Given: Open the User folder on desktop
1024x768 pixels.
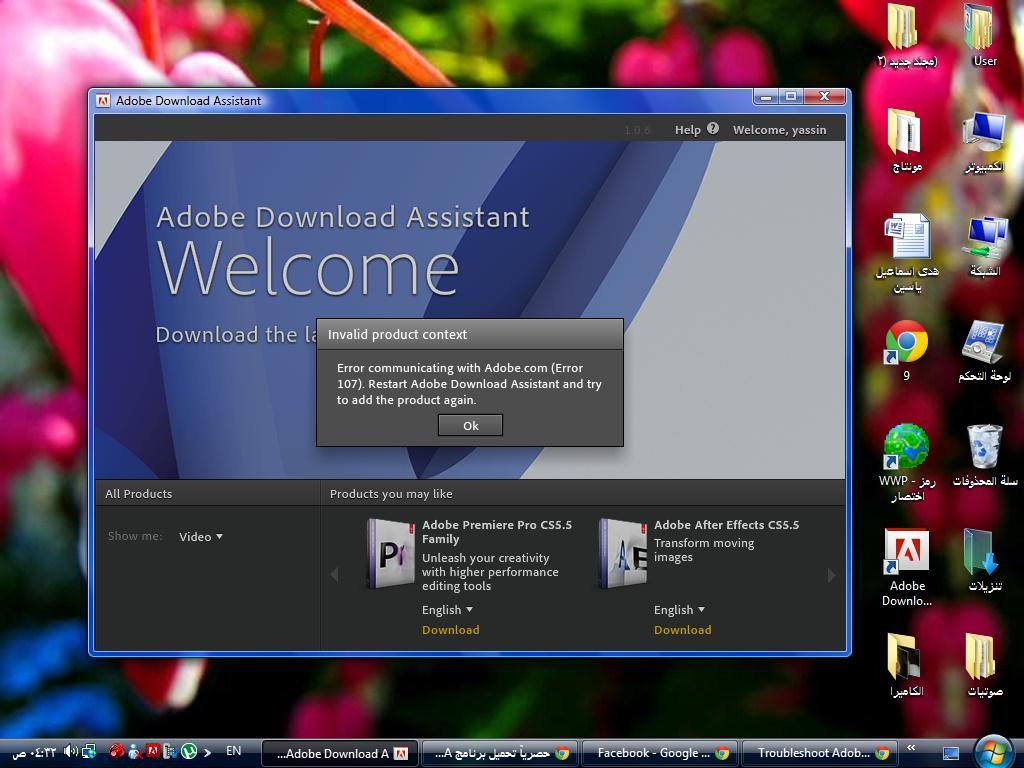Looking at the screenshot, I should pos(981,36).
